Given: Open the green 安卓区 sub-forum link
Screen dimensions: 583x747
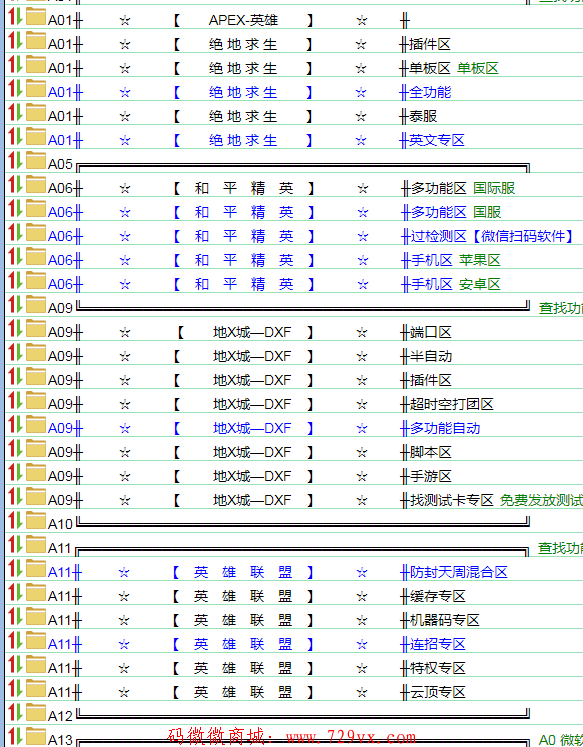Looking at the screenshot, I should [480, 284].
